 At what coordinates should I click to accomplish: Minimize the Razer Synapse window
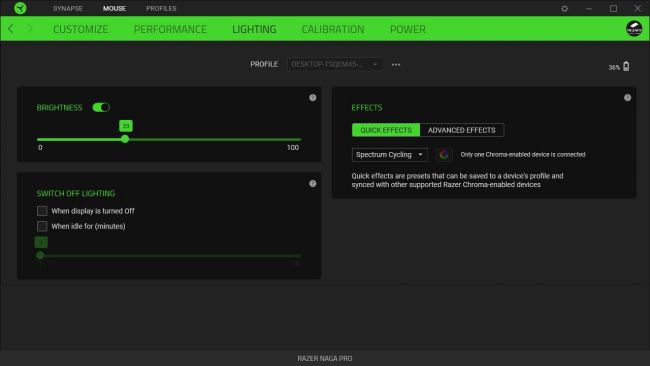click(589, 8)
